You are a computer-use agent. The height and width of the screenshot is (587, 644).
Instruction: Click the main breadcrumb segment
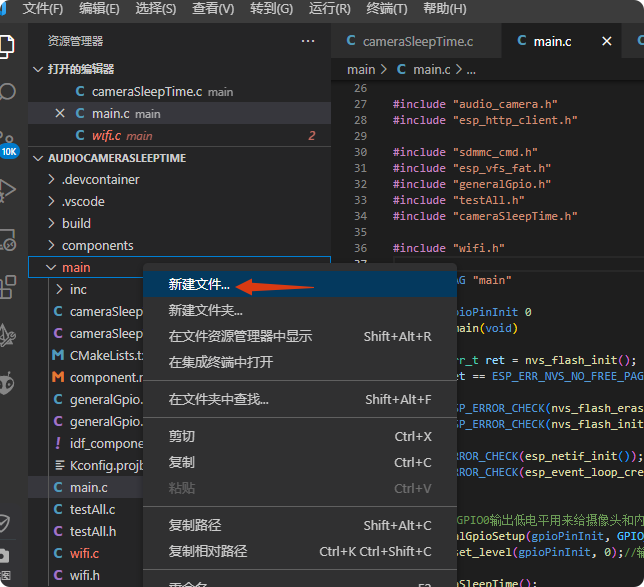(361, 70)
